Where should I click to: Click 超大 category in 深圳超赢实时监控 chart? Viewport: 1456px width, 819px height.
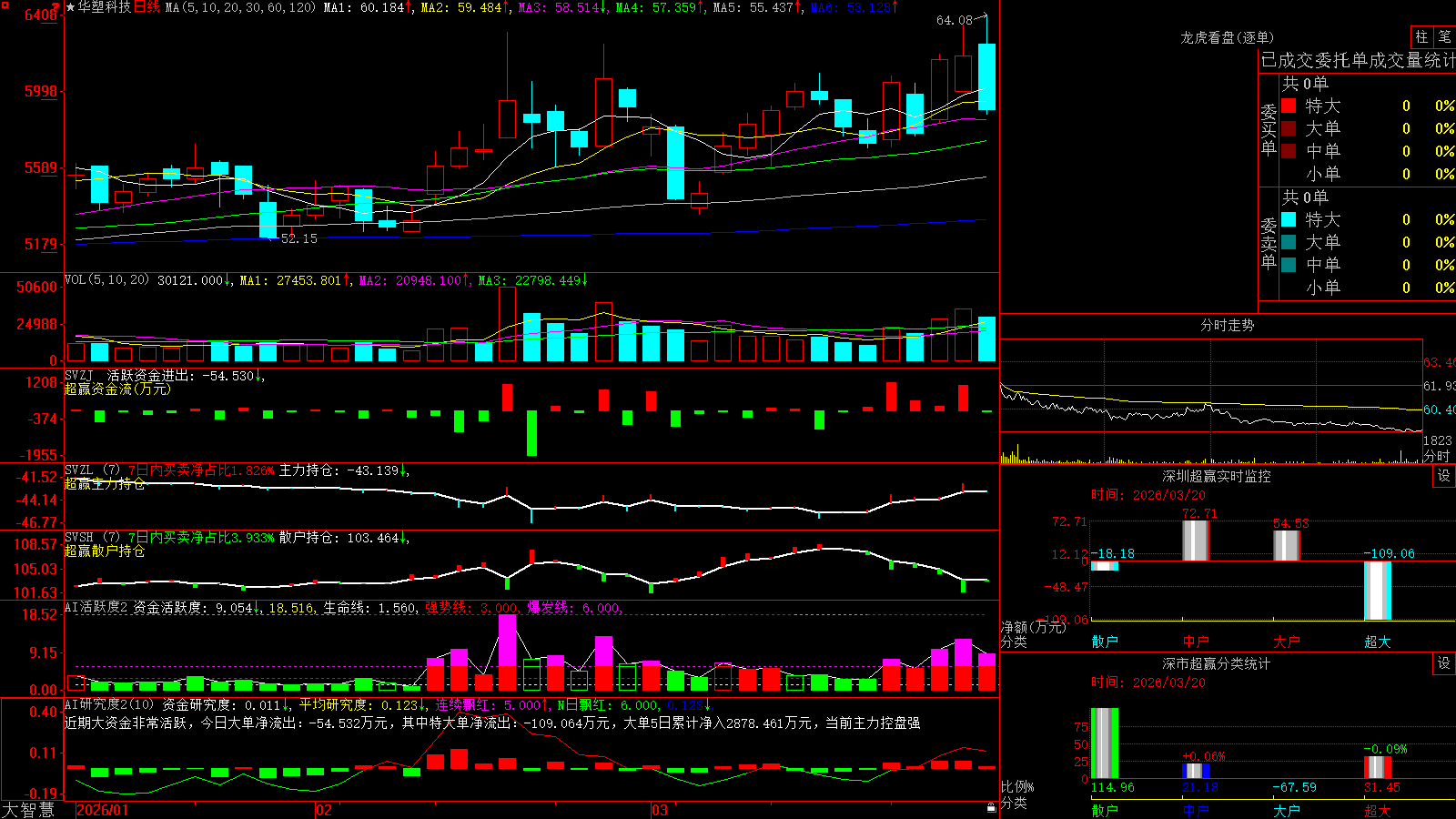[x=1378, y=642]
